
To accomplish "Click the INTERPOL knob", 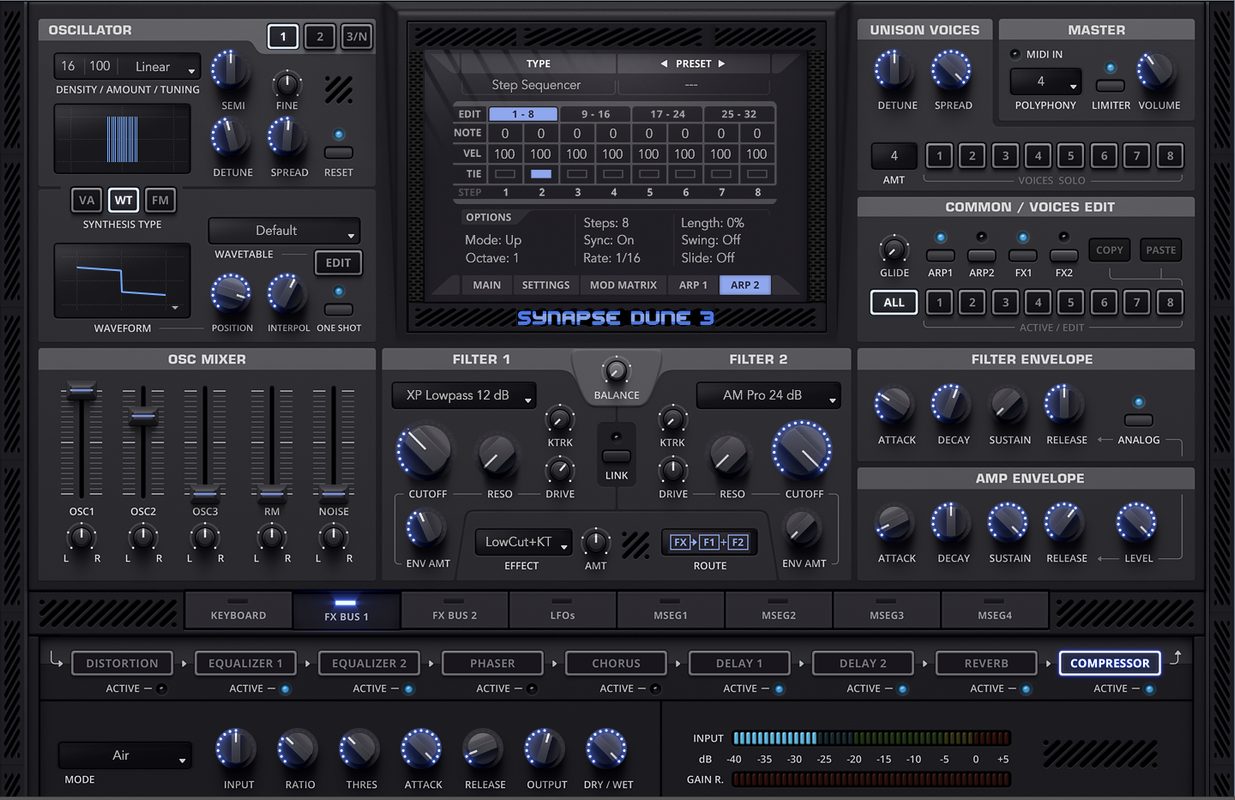I will coord(288,296).
